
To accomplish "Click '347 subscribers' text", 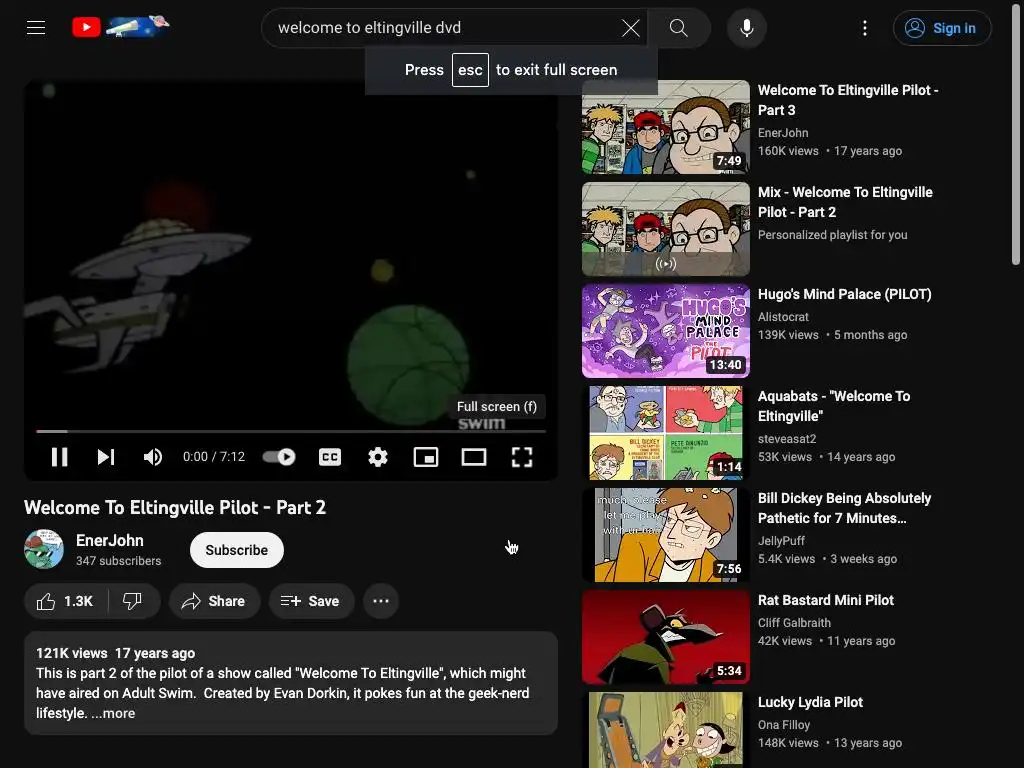I will (118, 561).
